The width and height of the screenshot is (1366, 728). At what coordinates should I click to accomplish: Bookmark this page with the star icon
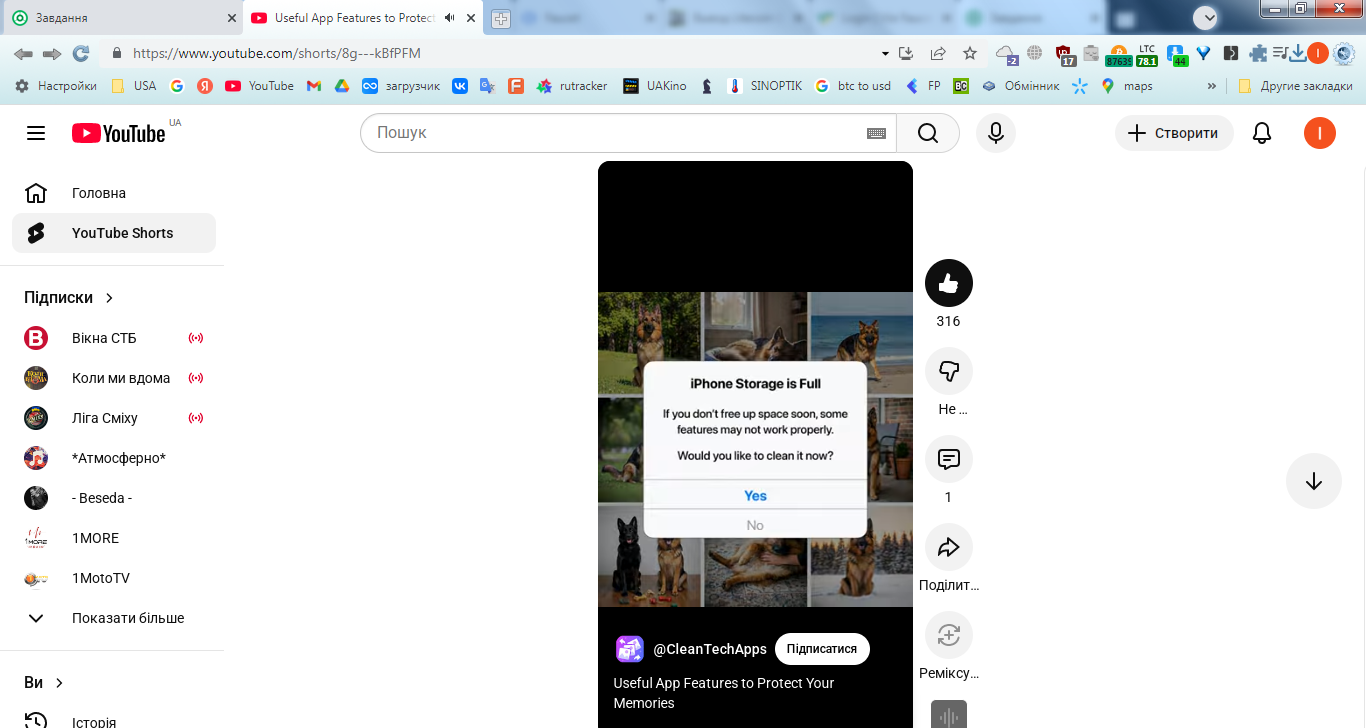[969, 53]
